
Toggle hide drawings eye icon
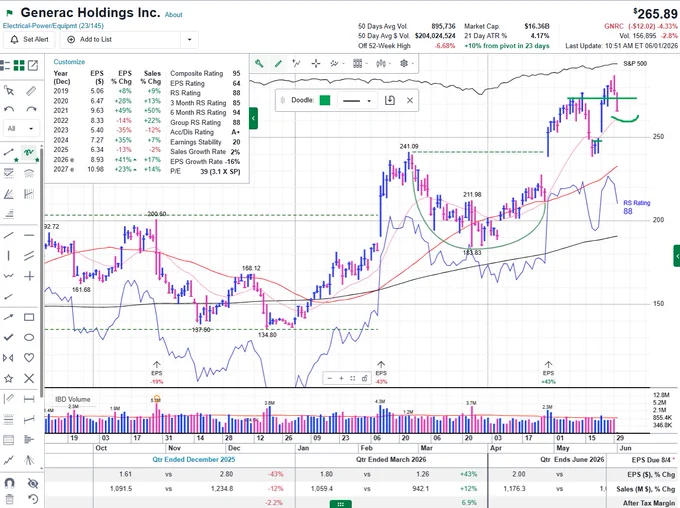[x=33, y=483]
